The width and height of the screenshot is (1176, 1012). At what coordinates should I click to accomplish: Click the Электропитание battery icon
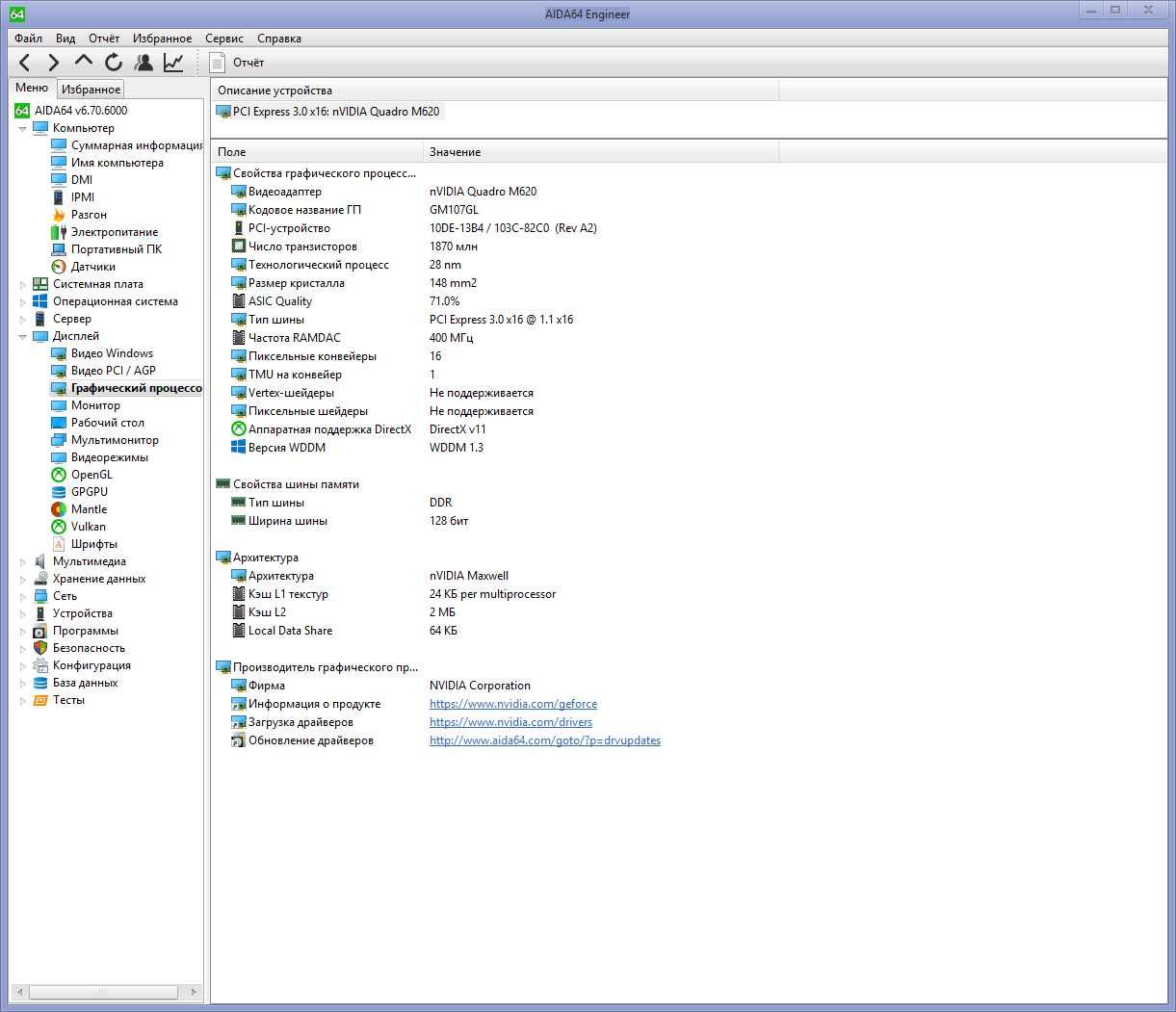(59, 232)
